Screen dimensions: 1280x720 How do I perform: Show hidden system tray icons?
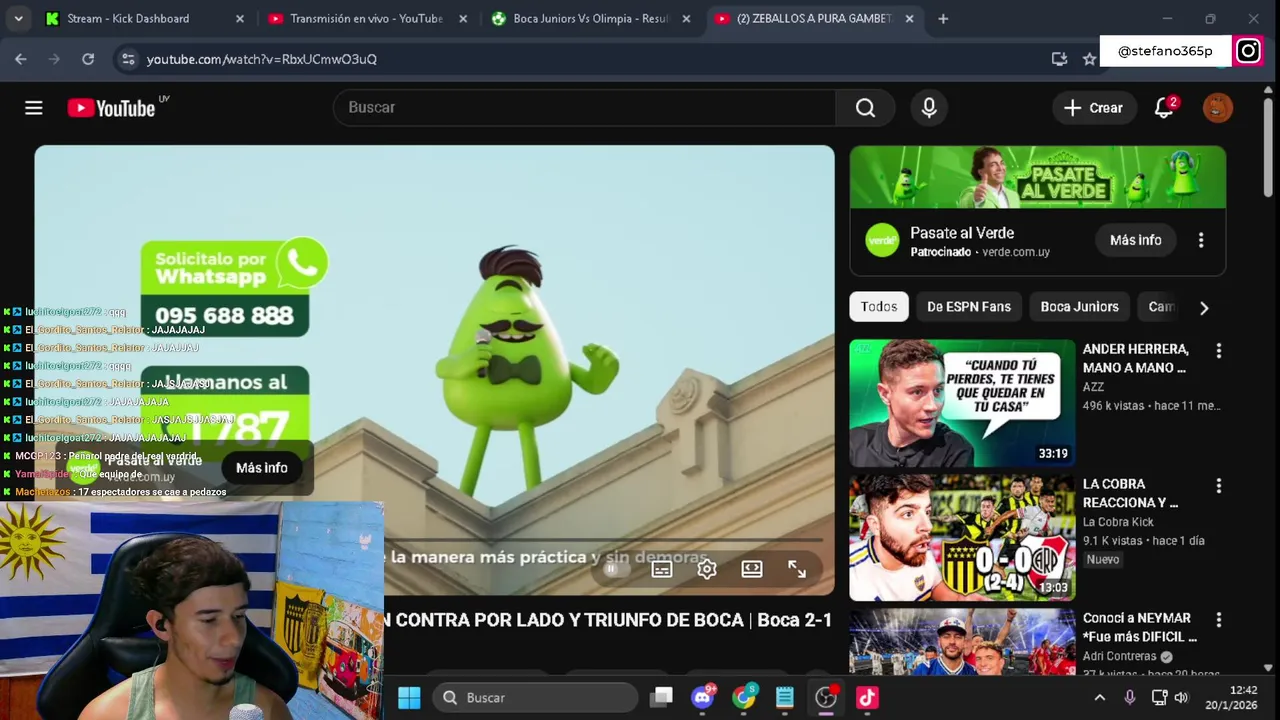pyautogui.click(x=1100, y=698)
